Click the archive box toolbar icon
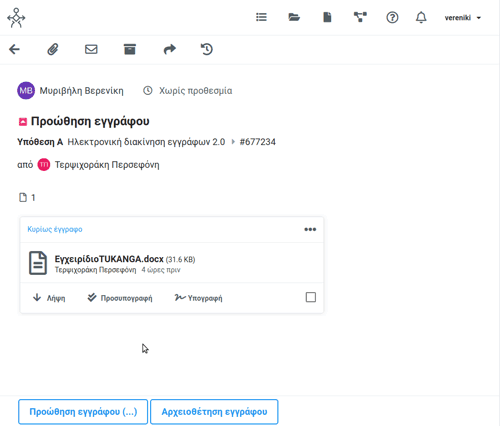Viewport: 500px width, 426px height. point(130,49)
